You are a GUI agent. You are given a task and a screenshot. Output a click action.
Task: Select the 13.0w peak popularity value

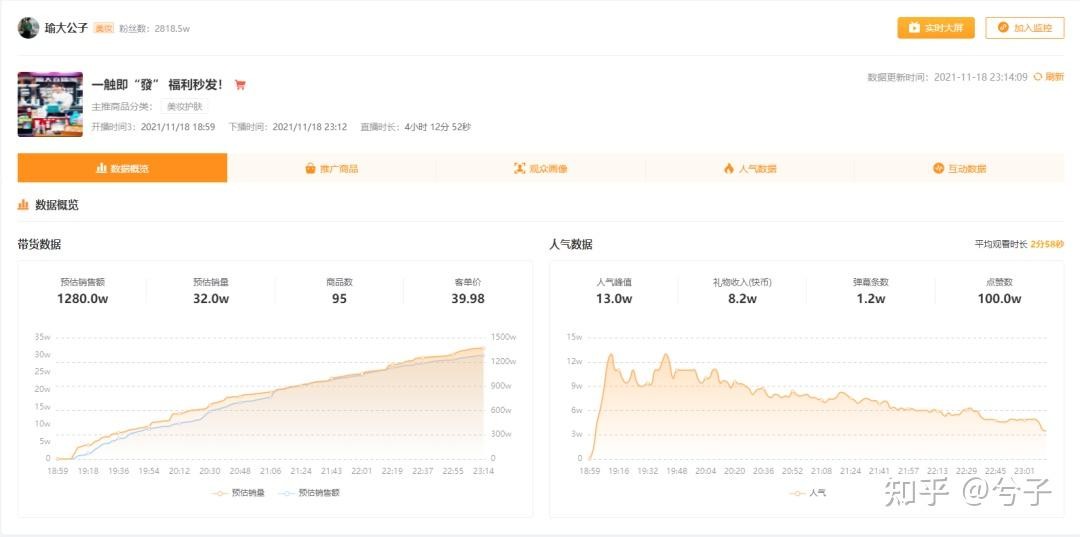tap(614, 299)
